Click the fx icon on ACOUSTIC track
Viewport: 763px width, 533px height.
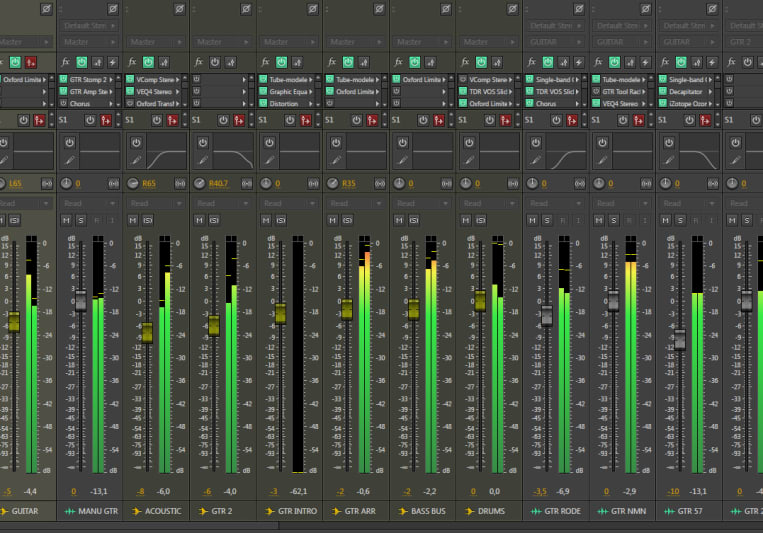[x=132, y=62]
